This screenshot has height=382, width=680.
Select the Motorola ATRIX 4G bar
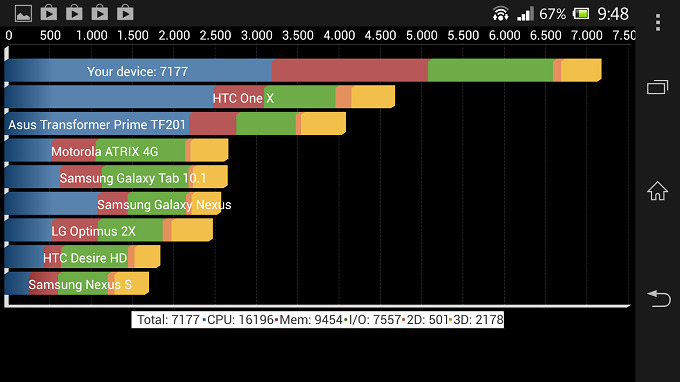116,150
